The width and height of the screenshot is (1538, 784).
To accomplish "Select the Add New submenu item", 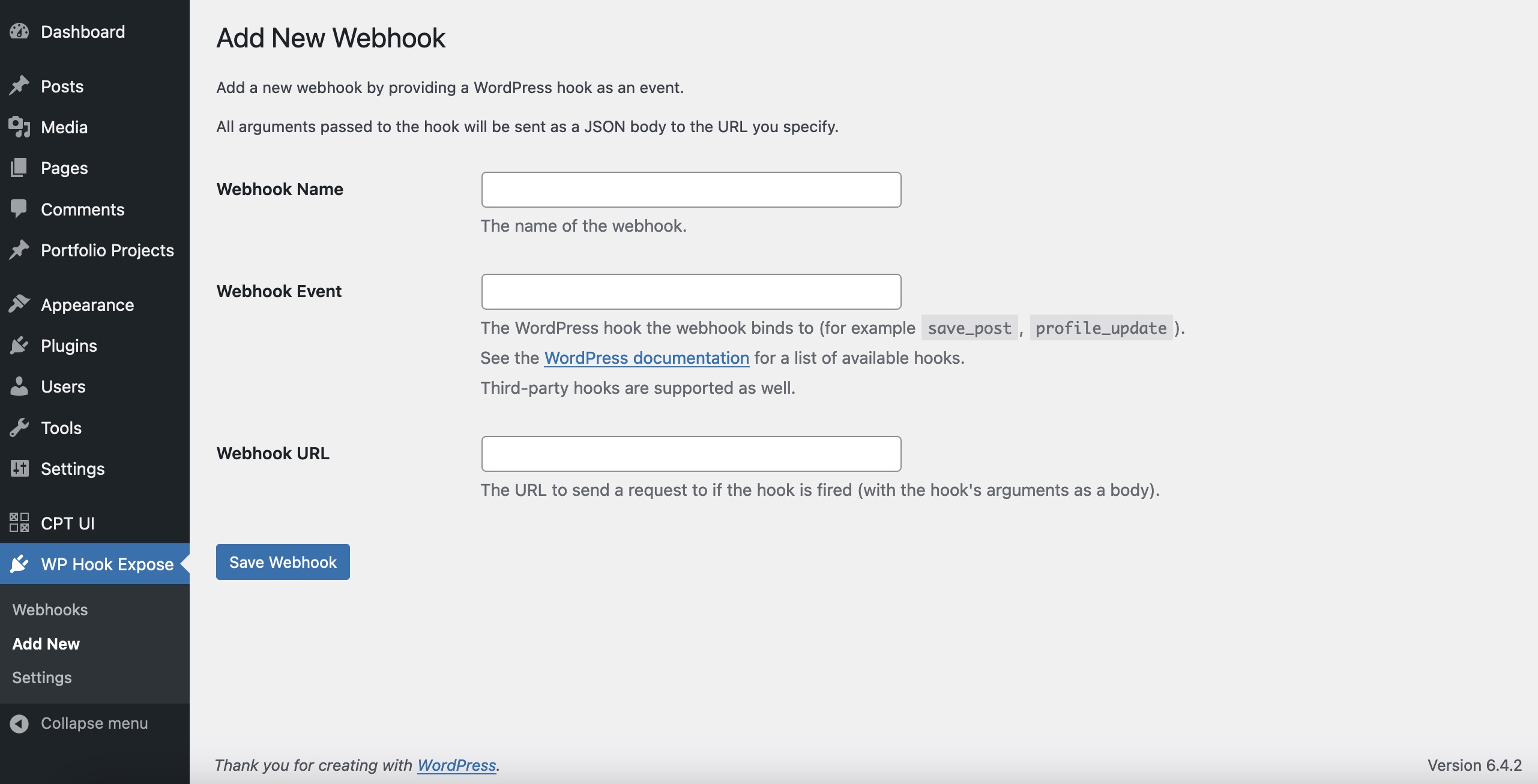I will point(46,644).
